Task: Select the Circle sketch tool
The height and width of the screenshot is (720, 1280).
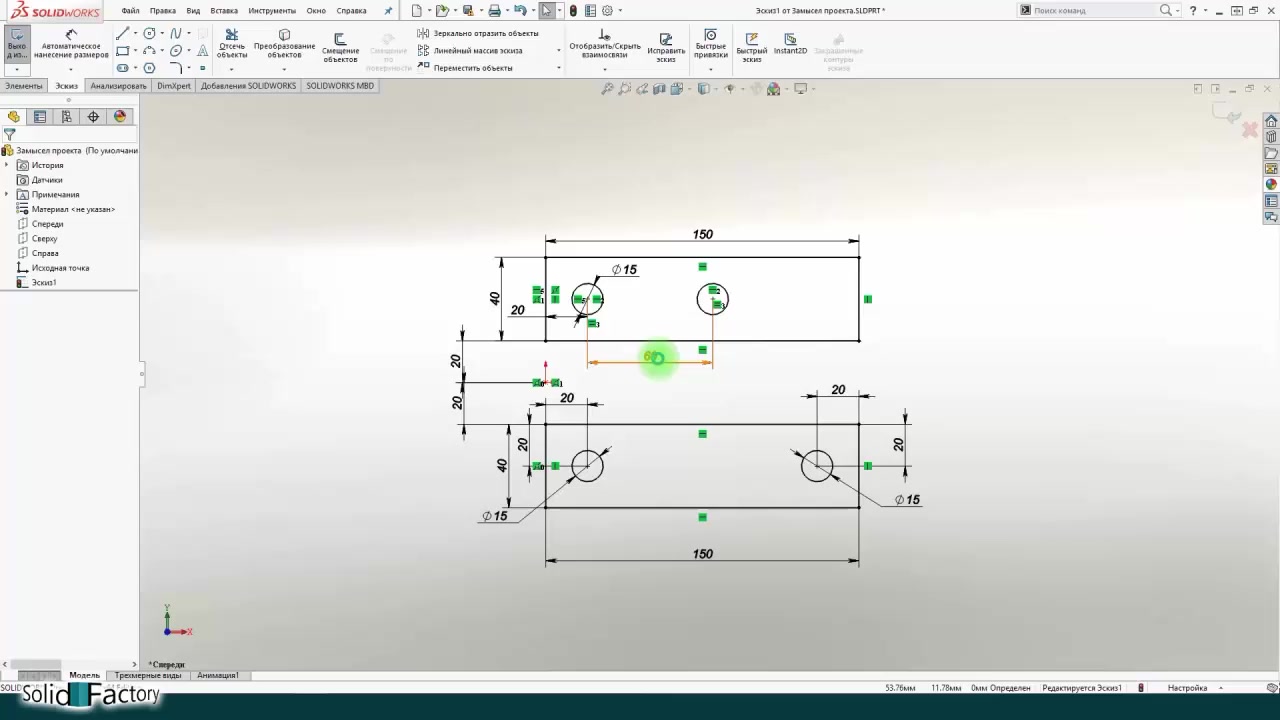Action: [x=149, y=34]
